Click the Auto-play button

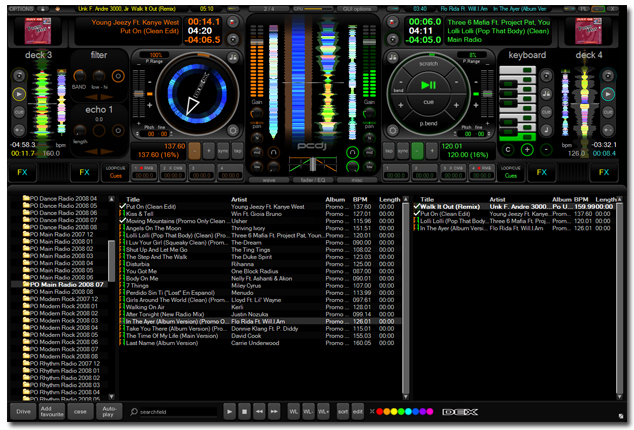(x=109, y=411)
